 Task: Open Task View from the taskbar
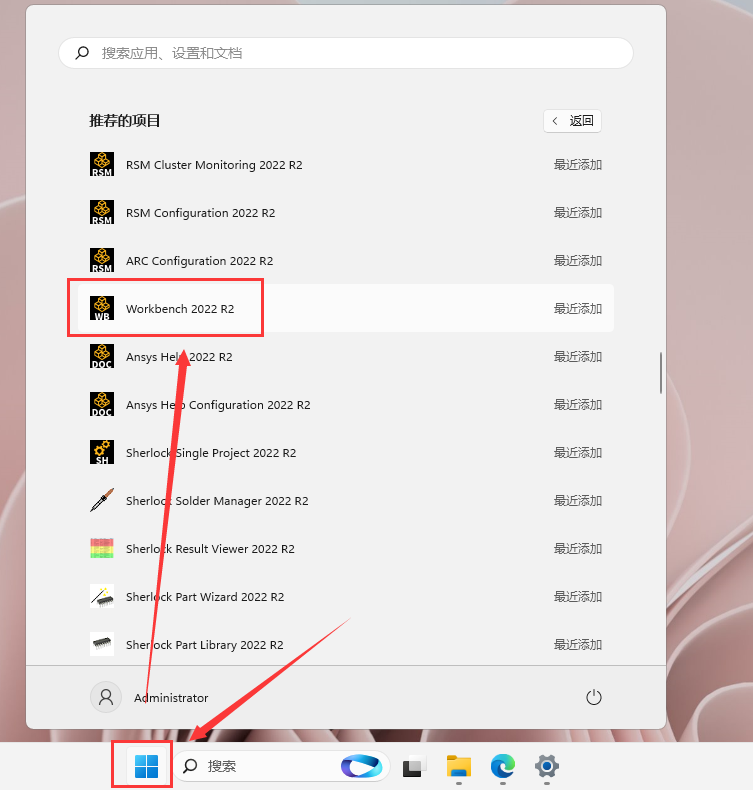coord(415,766)
